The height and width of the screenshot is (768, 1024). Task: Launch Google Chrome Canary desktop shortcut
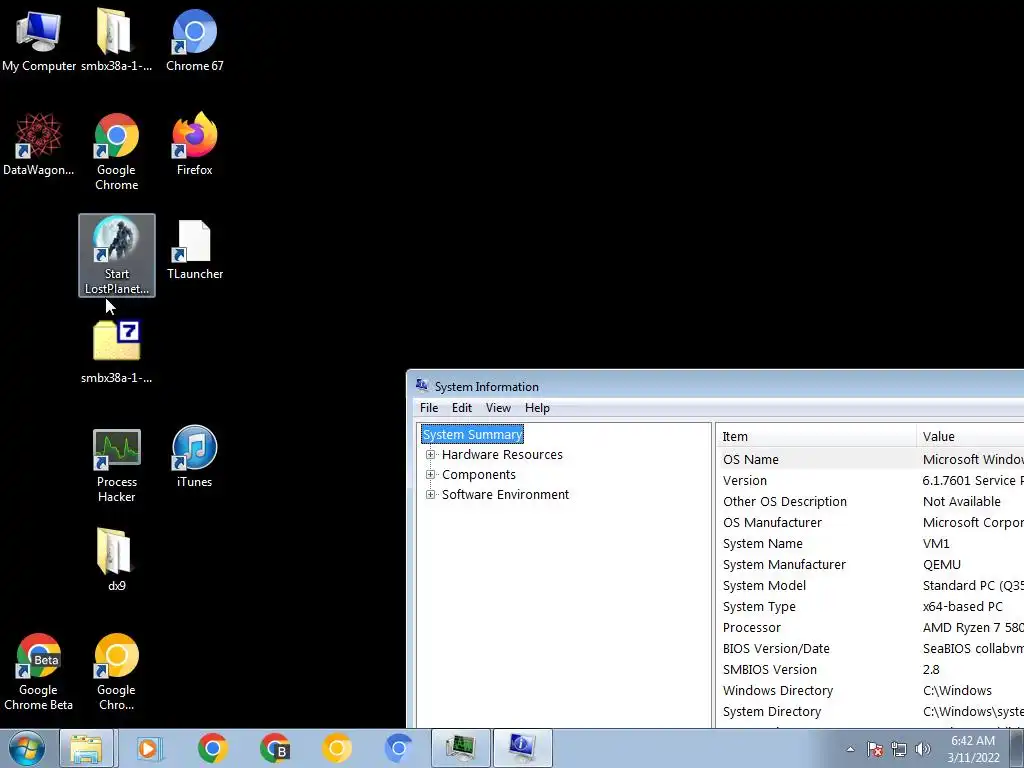pyautogui.click(x=116, y=671)
